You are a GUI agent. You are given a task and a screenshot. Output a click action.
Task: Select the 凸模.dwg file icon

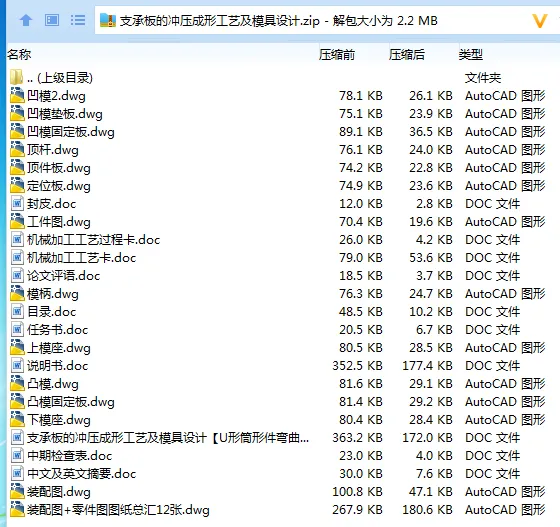click(17, 383)
